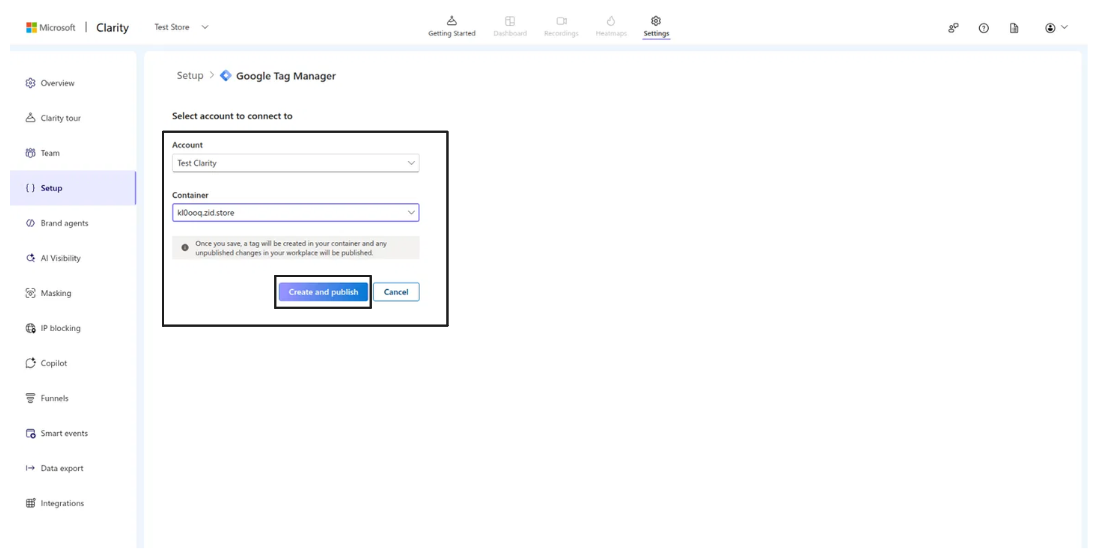The height and width of the screenshot is (558, 1097).
Task: Click the Smart events icon
Action: coord(30,434)
